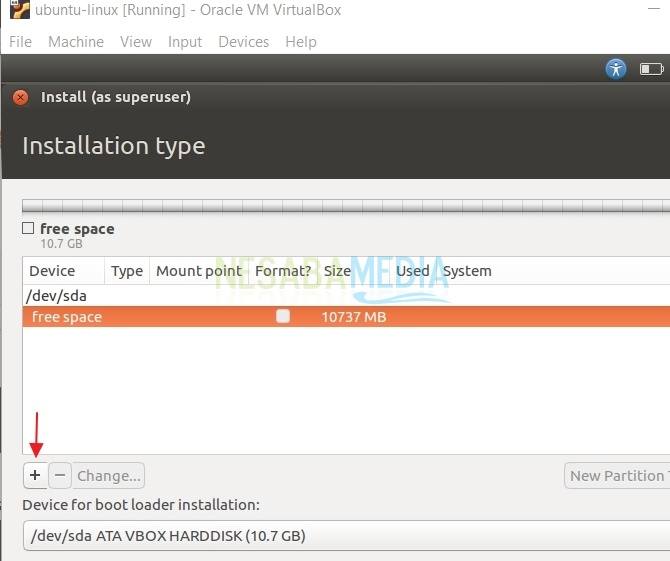Open boot loader device dropdown

(347, 535)
